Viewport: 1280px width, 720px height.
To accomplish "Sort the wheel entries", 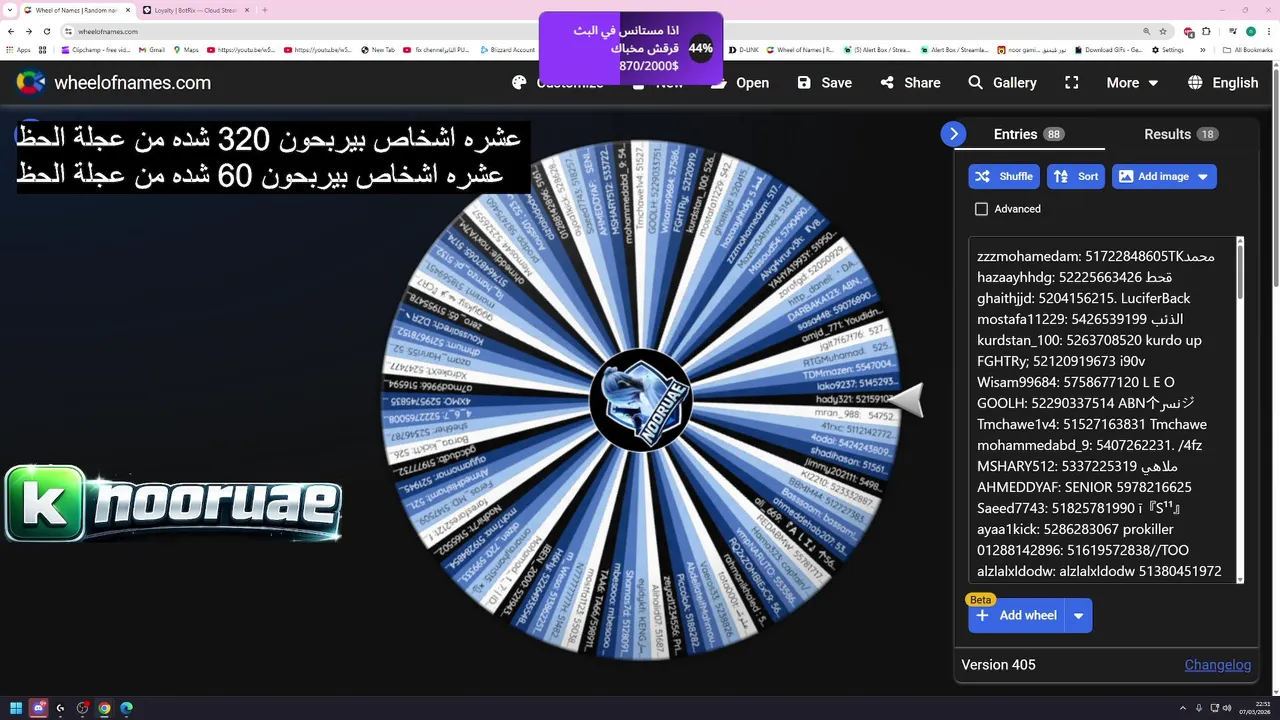I will [1076, 177].
